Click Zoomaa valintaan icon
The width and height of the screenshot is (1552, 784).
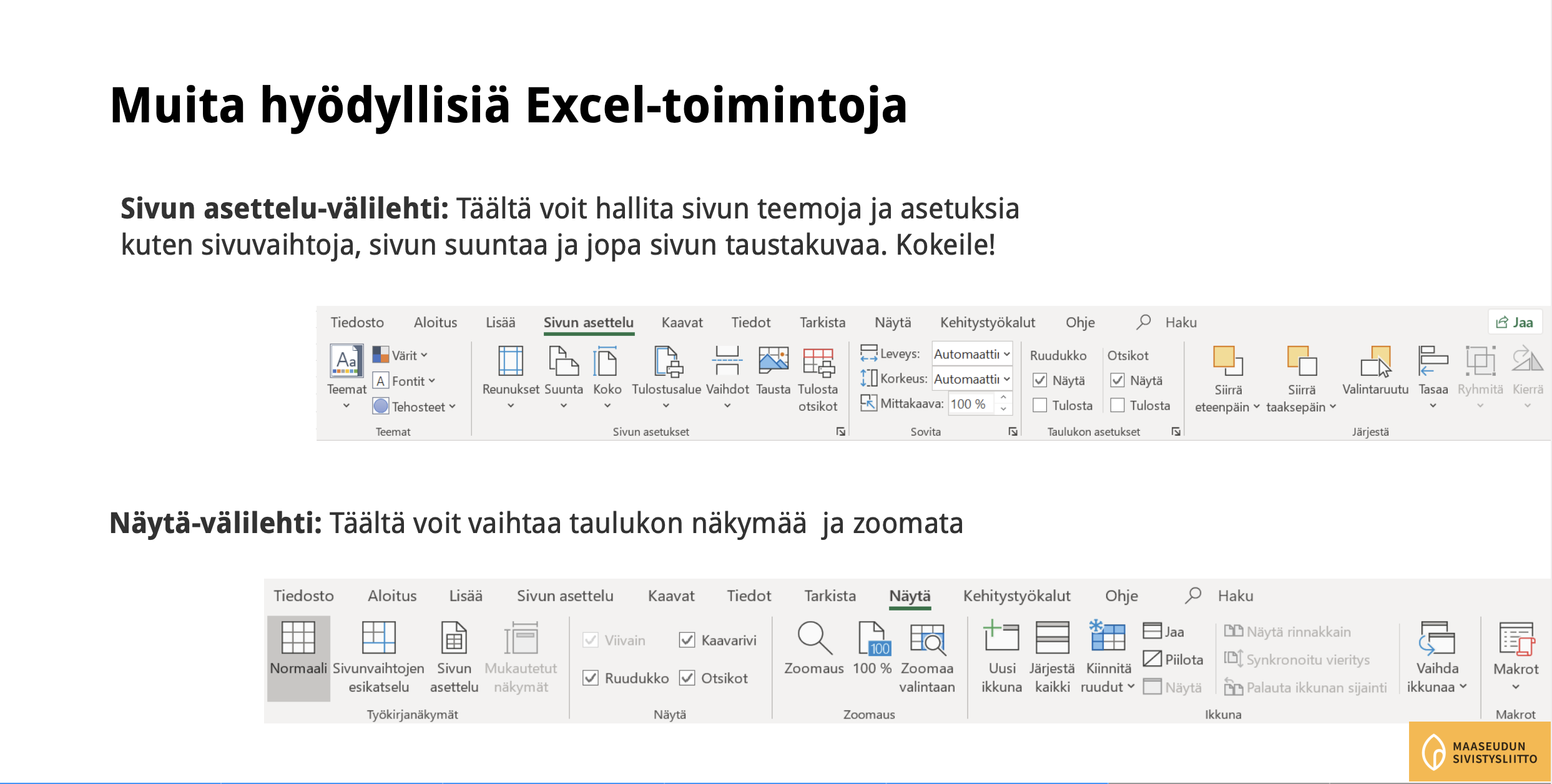click(x=927, y=639)
